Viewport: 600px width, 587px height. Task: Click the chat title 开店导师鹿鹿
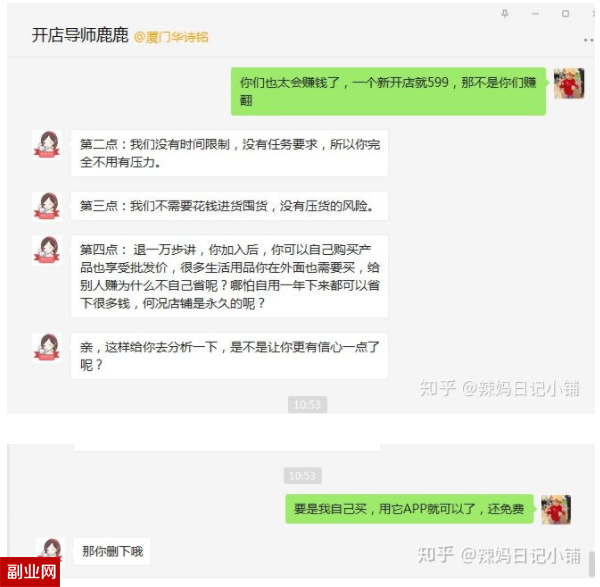pos(80,35)
